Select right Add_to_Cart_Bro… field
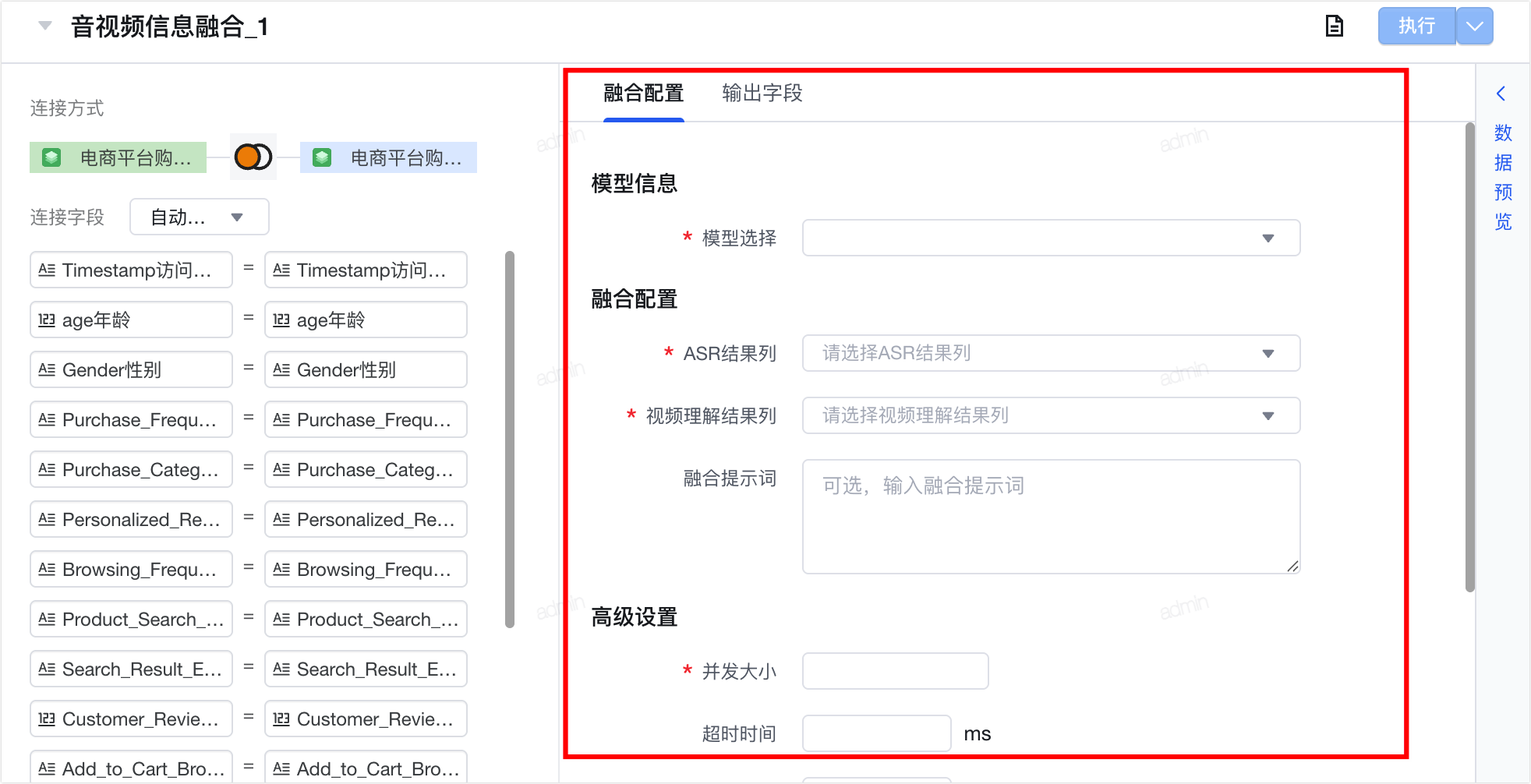The height and width of the screenshot is (784, 1531). click(366, 768)
